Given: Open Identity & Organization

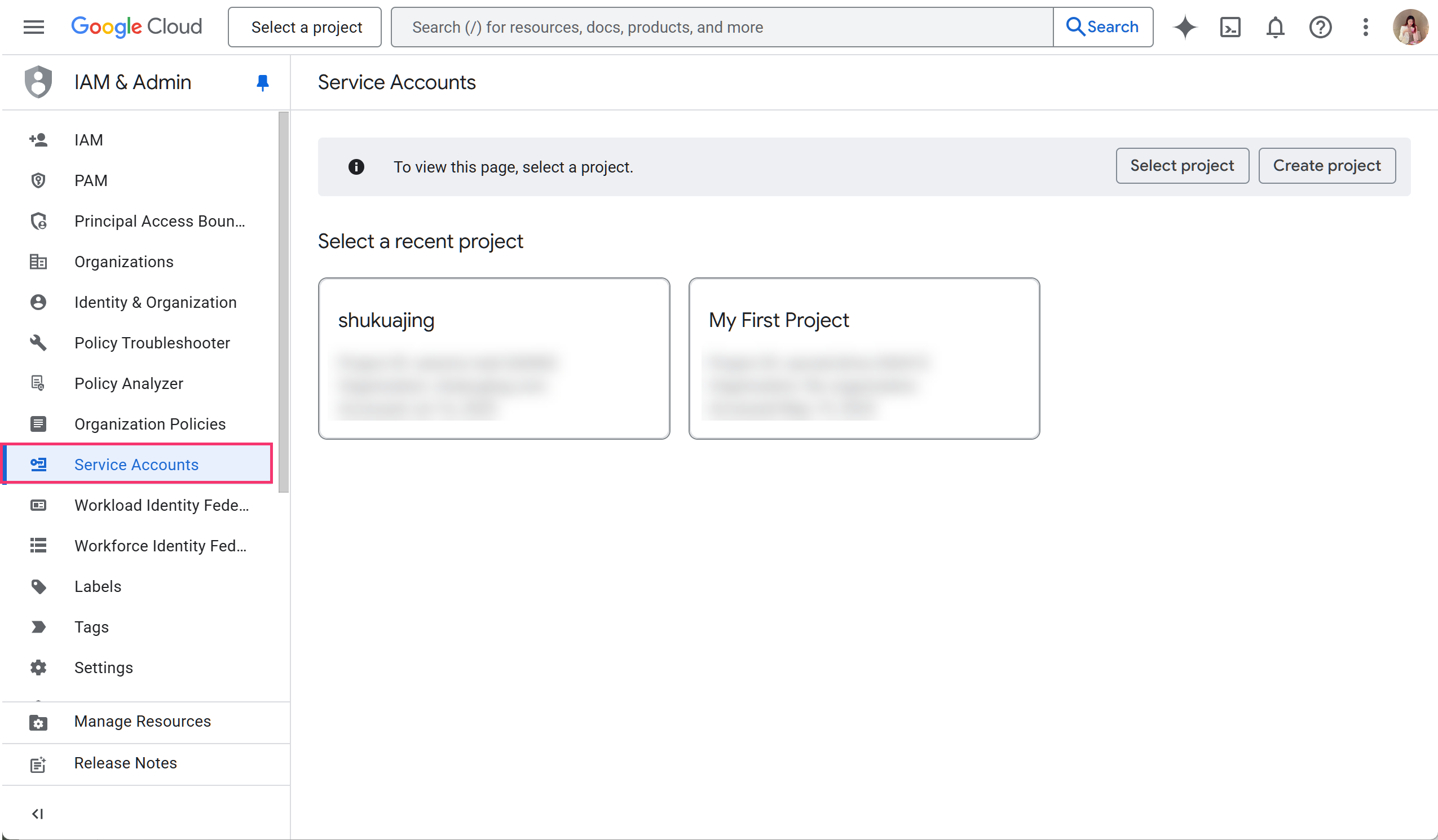Looking at the screenshot, I should [x=138, y=302].
